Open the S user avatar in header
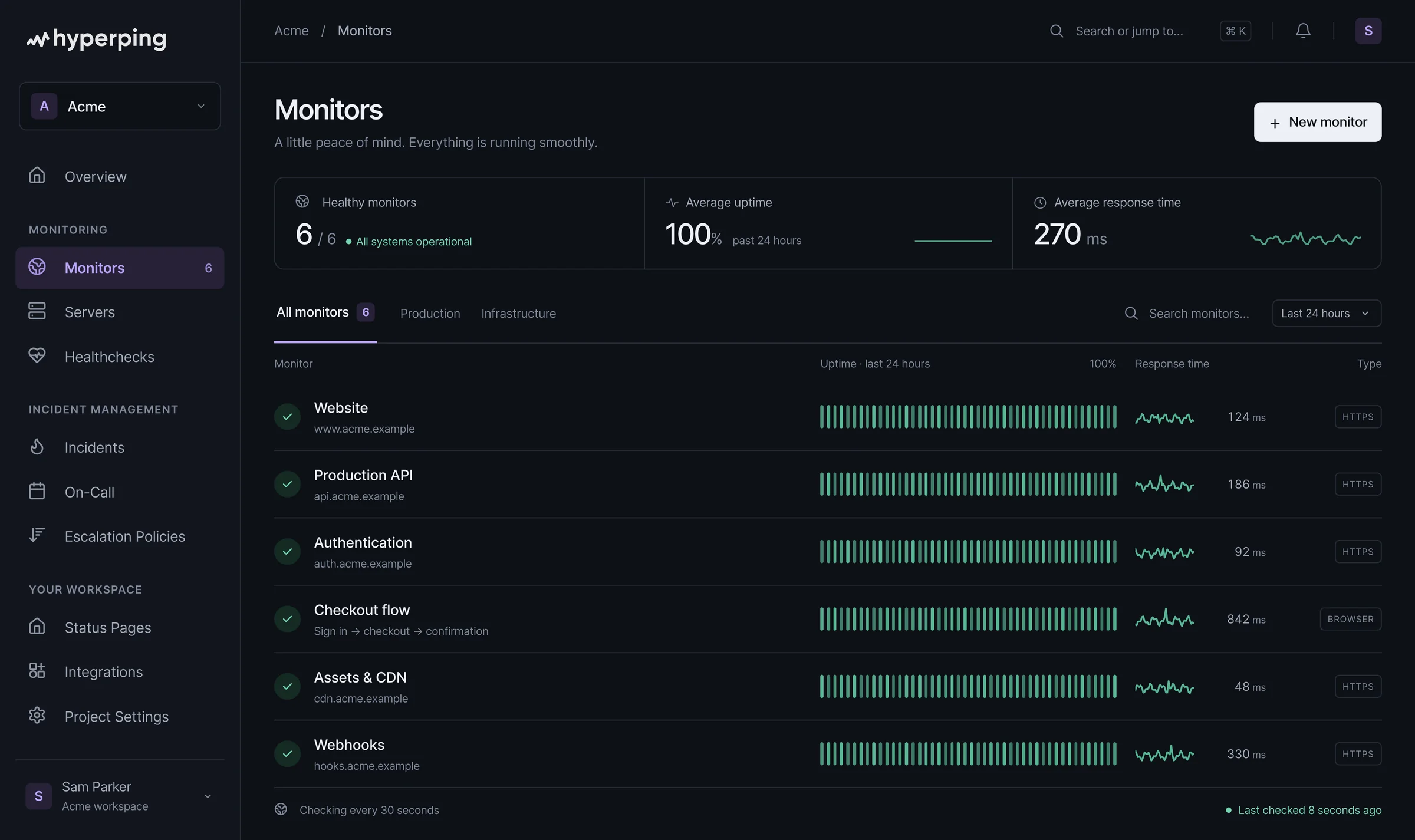The width and height of the screenshot is (1415, 840). point(1368,31)
